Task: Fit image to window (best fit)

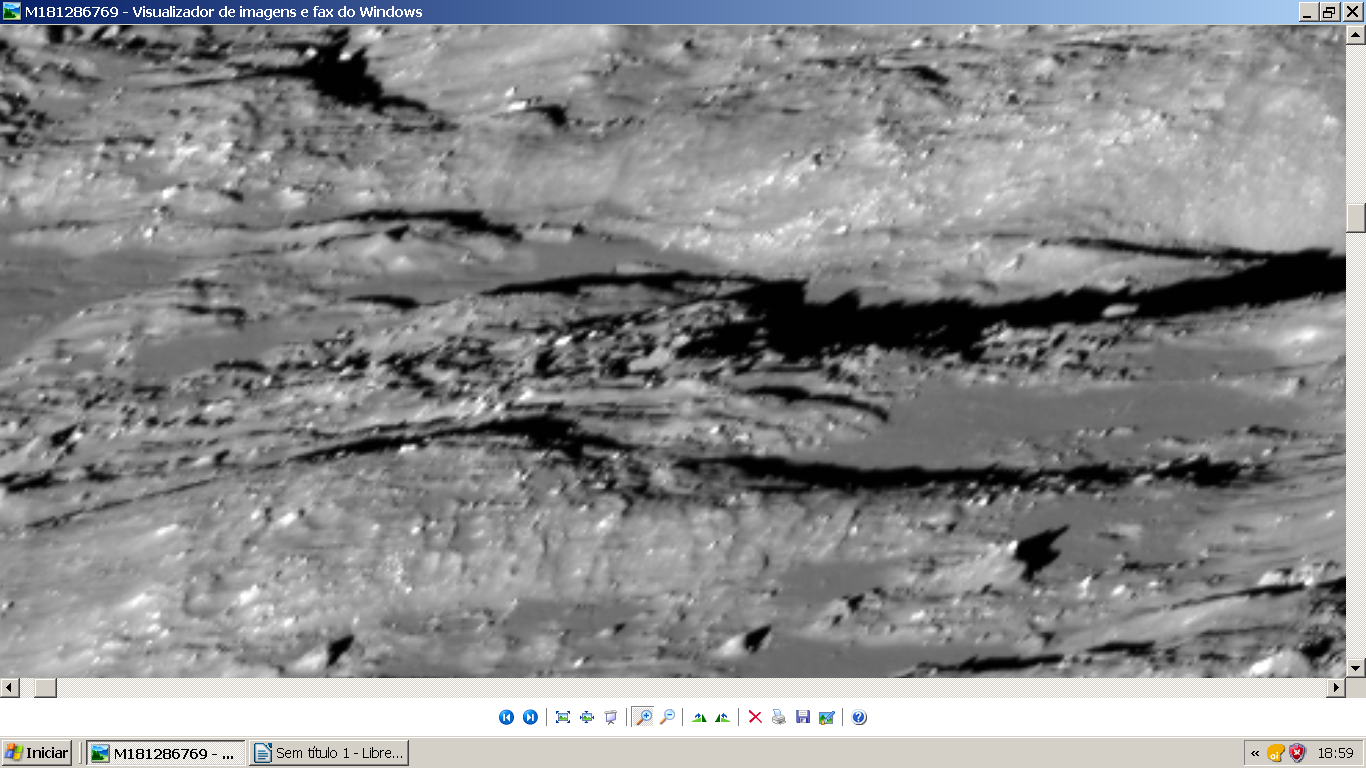Action: [563, 717]
